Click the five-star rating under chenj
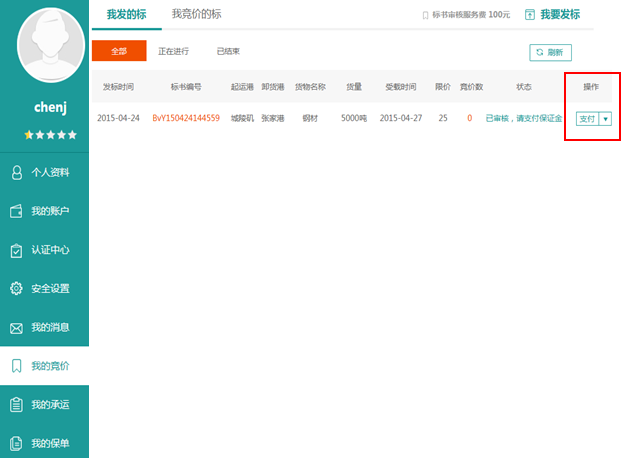Viewport: 621px width, 458px height. 50,135
